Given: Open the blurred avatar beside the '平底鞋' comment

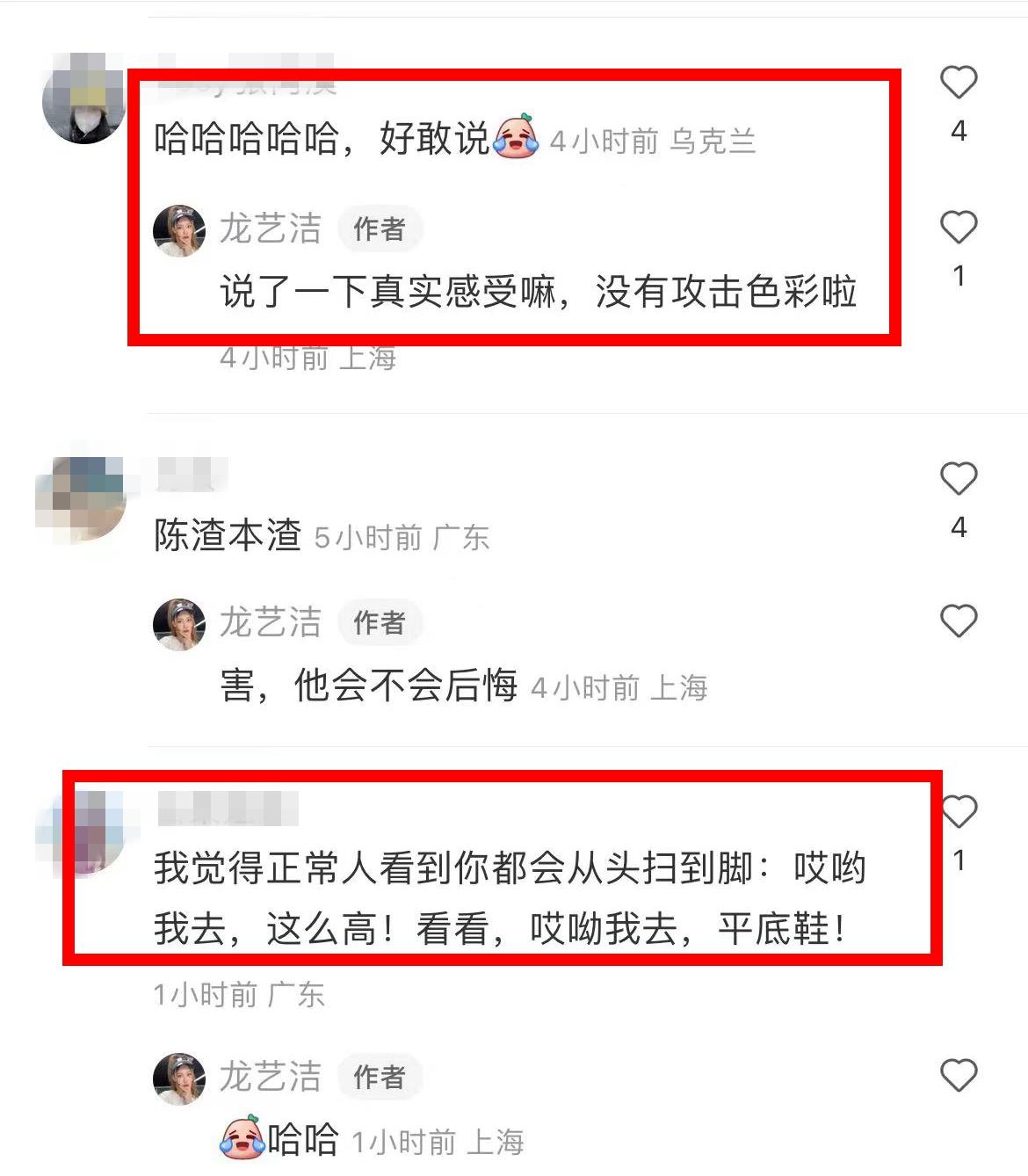Looking at the screenshot, I should click(x=85, y=832).
